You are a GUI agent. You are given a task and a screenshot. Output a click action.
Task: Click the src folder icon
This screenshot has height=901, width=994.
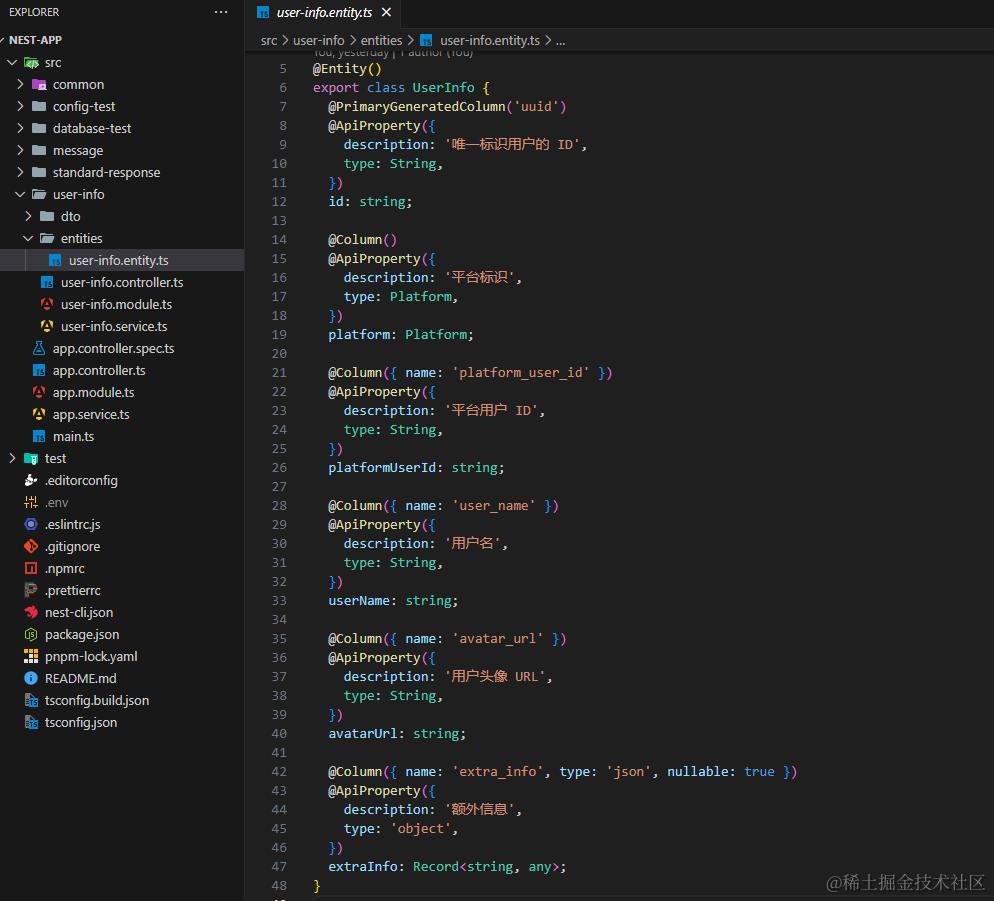[x=31, y=62]
